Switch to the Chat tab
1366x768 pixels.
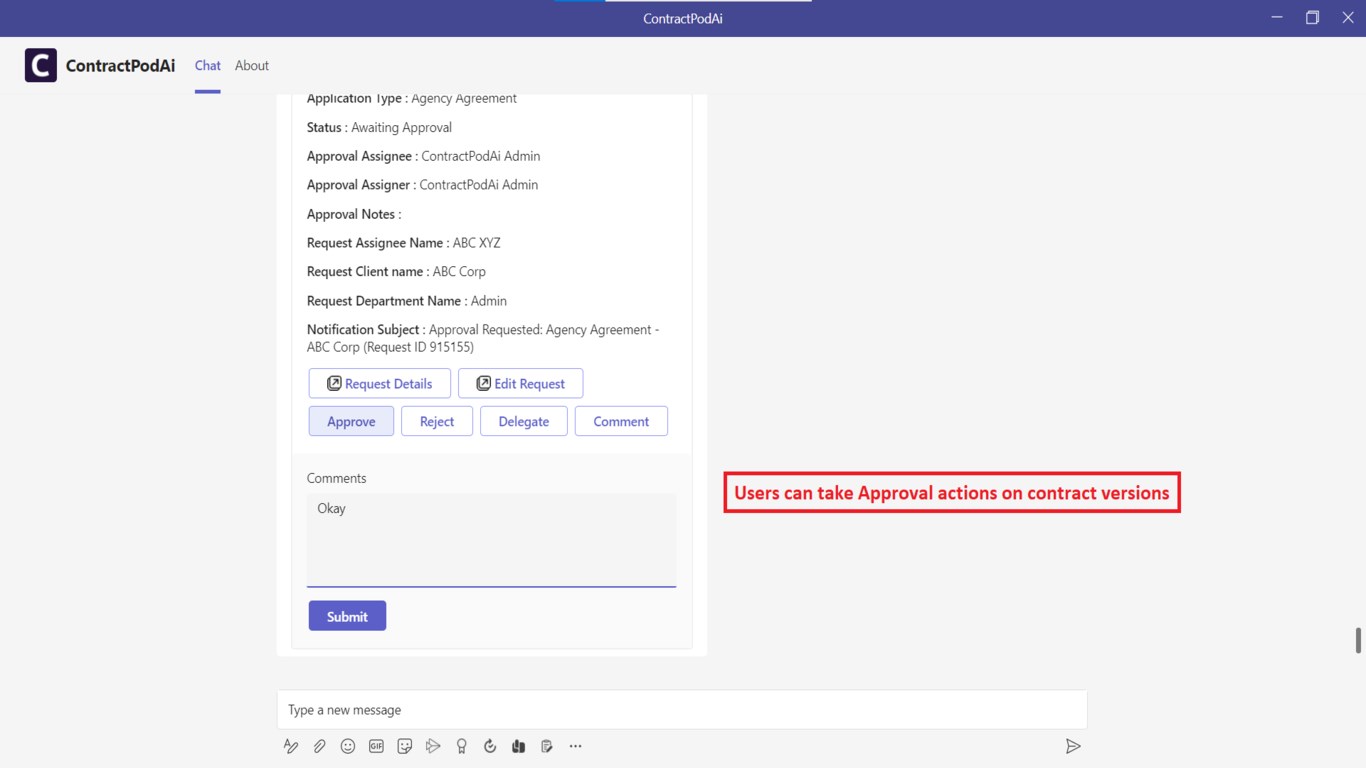click(208, 66)
